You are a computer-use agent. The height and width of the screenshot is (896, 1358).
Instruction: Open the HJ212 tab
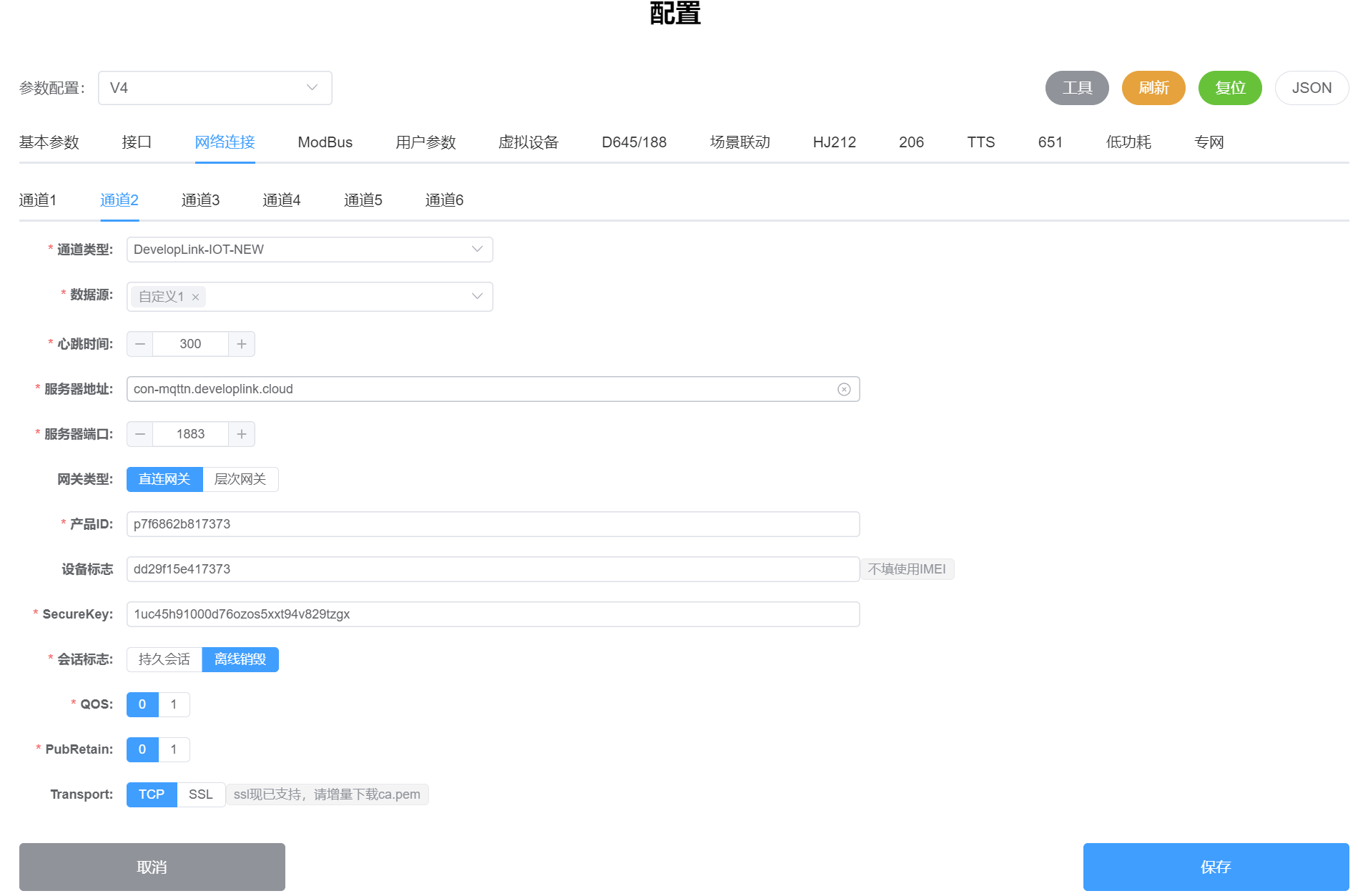pyautogui.click(x=835, y=142)
